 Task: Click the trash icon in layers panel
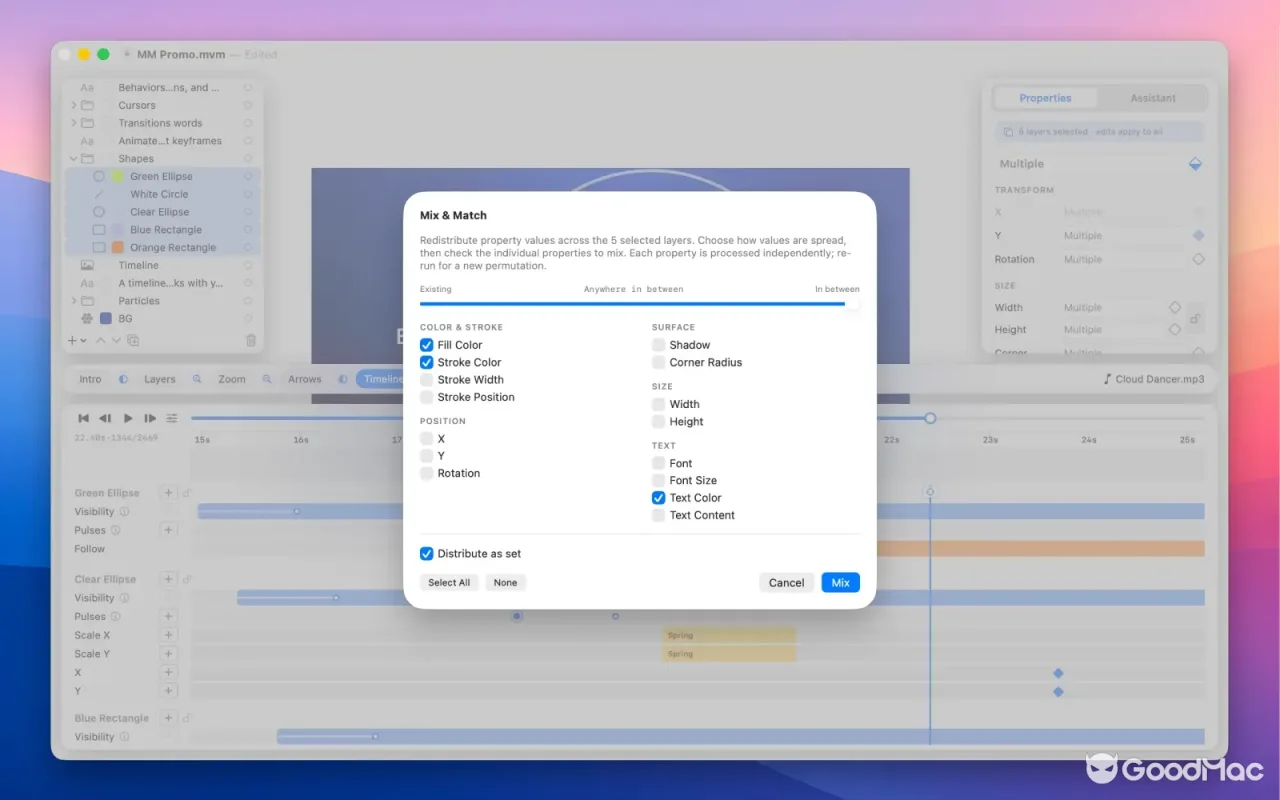tap(251, 340)
